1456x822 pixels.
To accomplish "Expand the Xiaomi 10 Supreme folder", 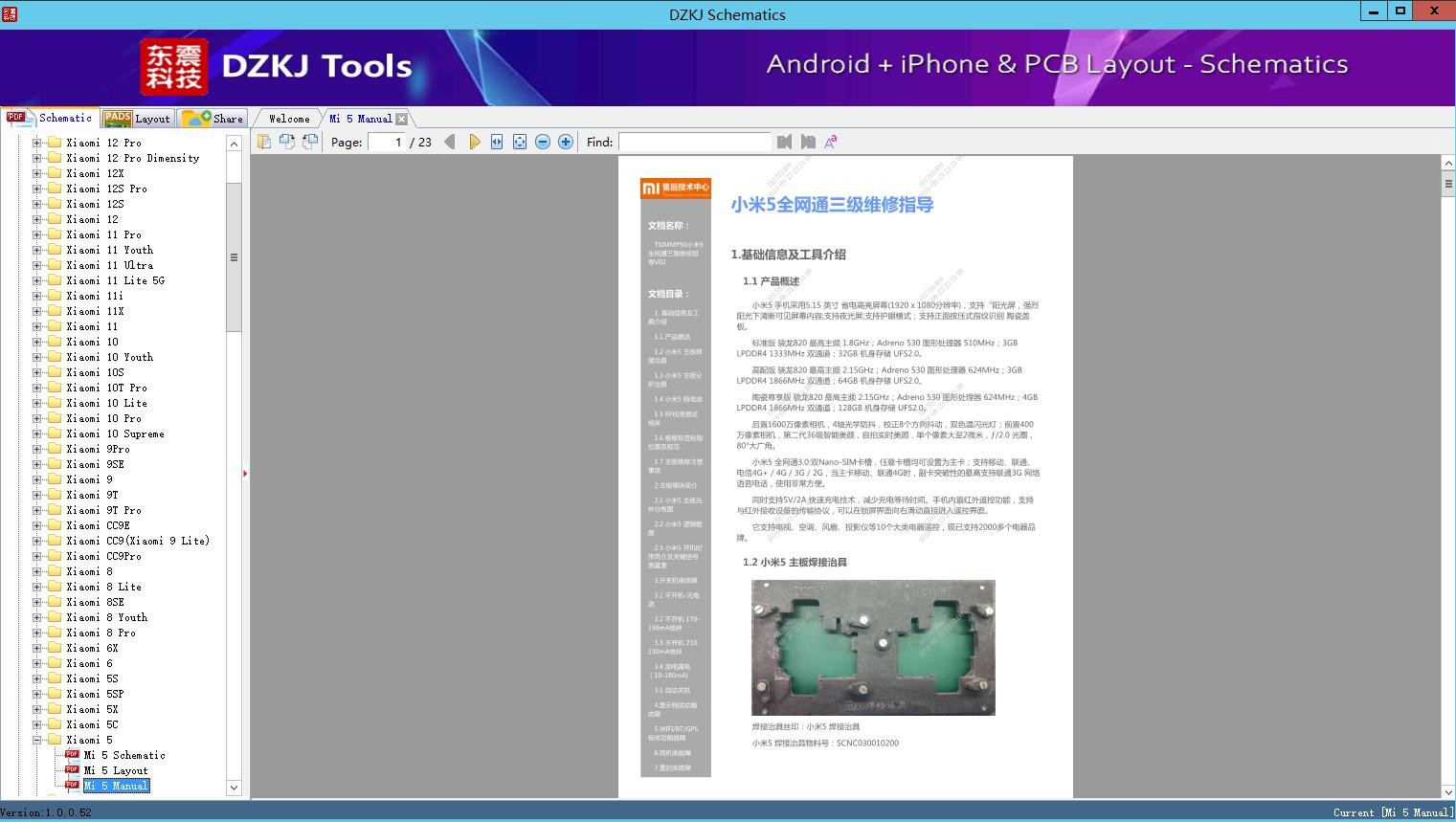I will click(37, 433).
